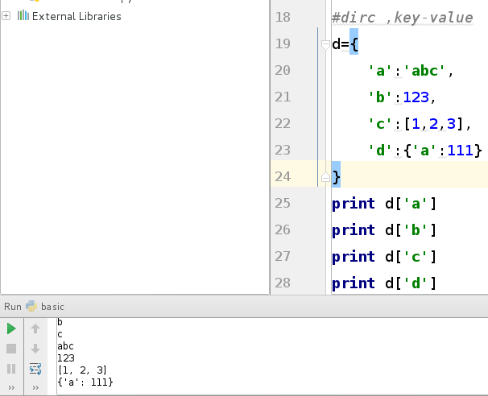This screenshot has height=396, width=488.
Task: Click the Python icon beside basic
Action: pyautogui.click(x=31, y=306)
